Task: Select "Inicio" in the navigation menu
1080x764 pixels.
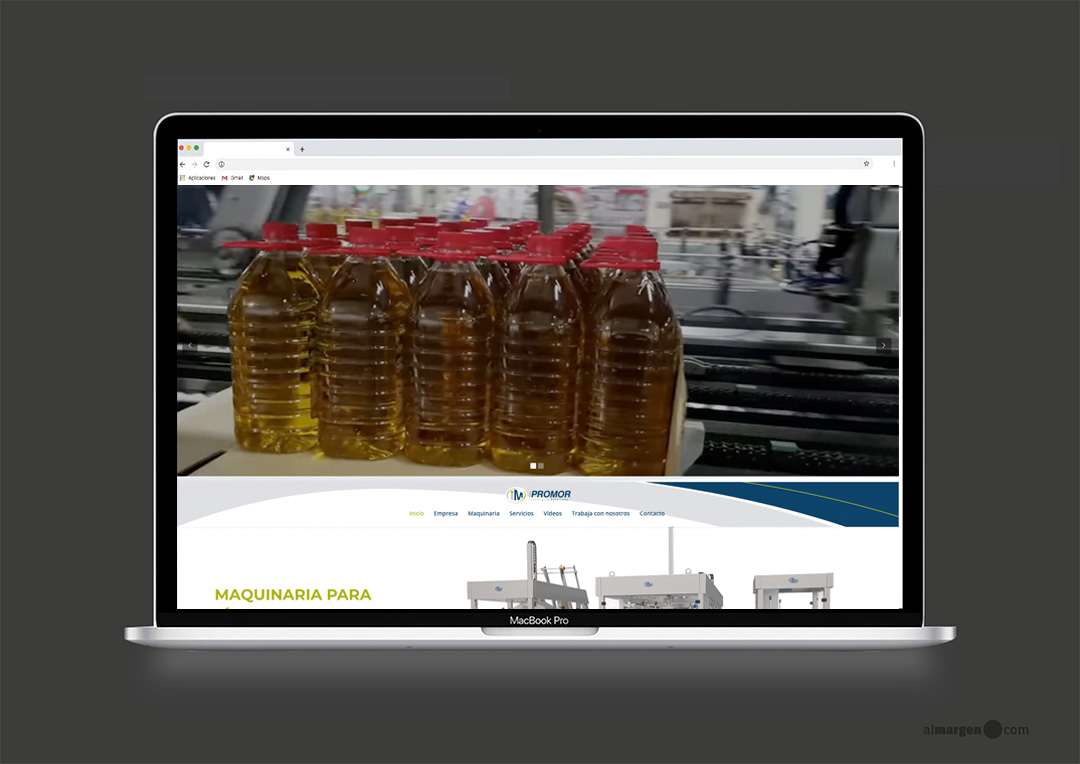Action: pyautogui.click(x=416, y=513)
